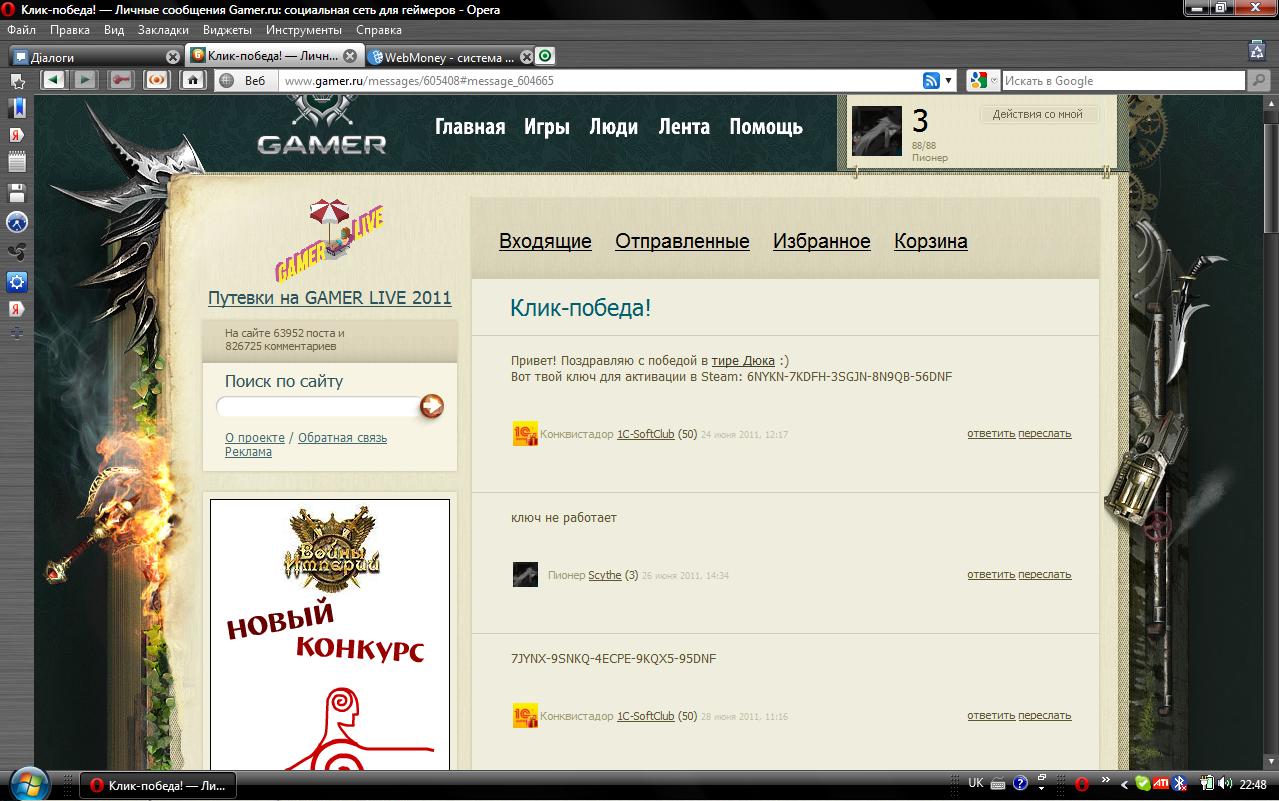This screenshot has height=801, width=1279.
Task: Click the Opera taskbar button 'Клик-победа!'
Action: (x=158, y=785)
